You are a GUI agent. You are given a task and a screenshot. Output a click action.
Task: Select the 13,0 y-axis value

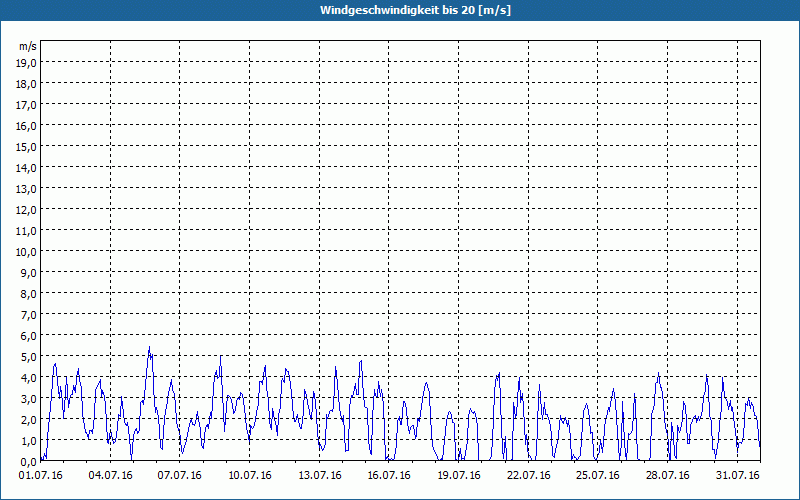28,189
